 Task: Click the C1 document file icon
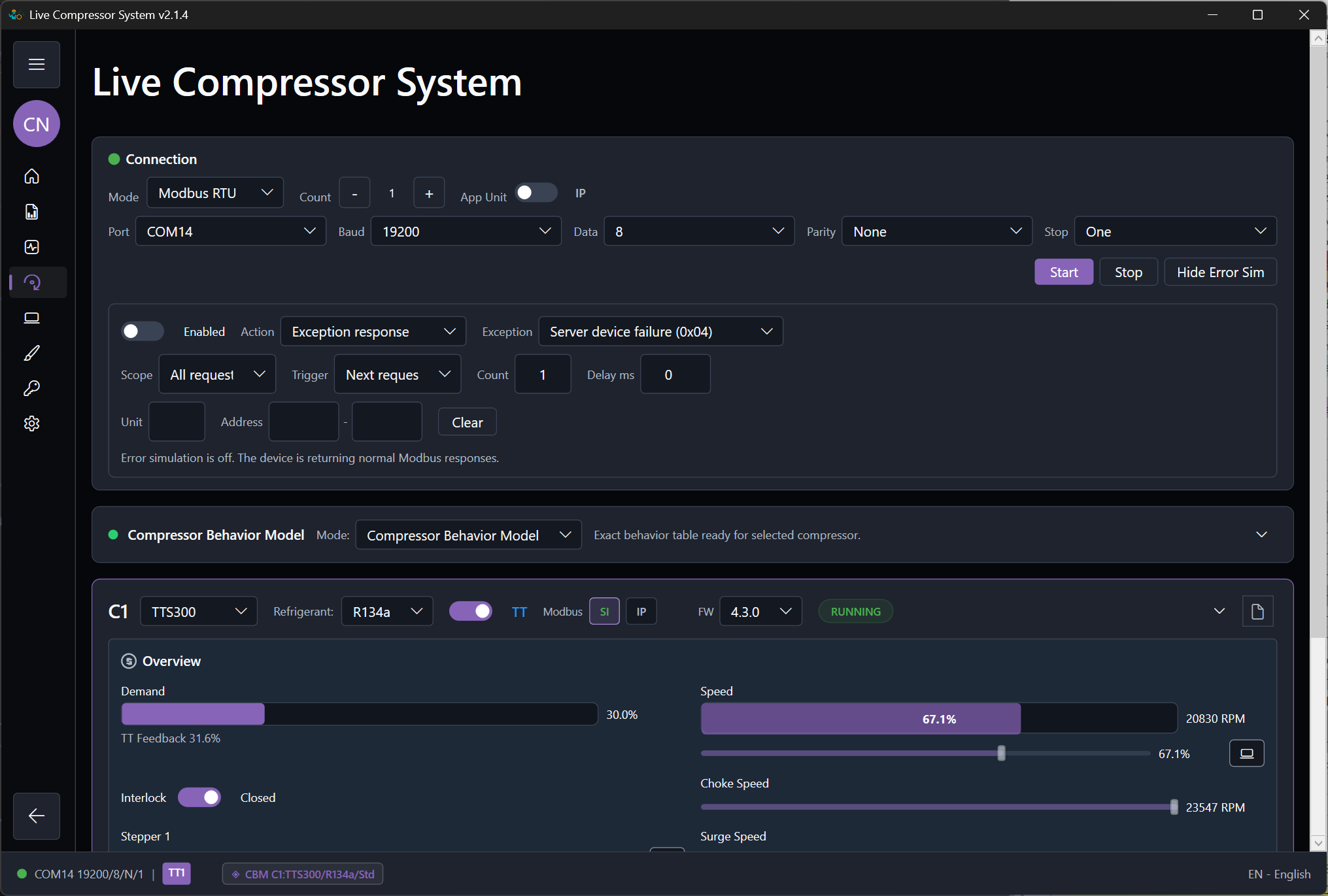click(1257, 612)
